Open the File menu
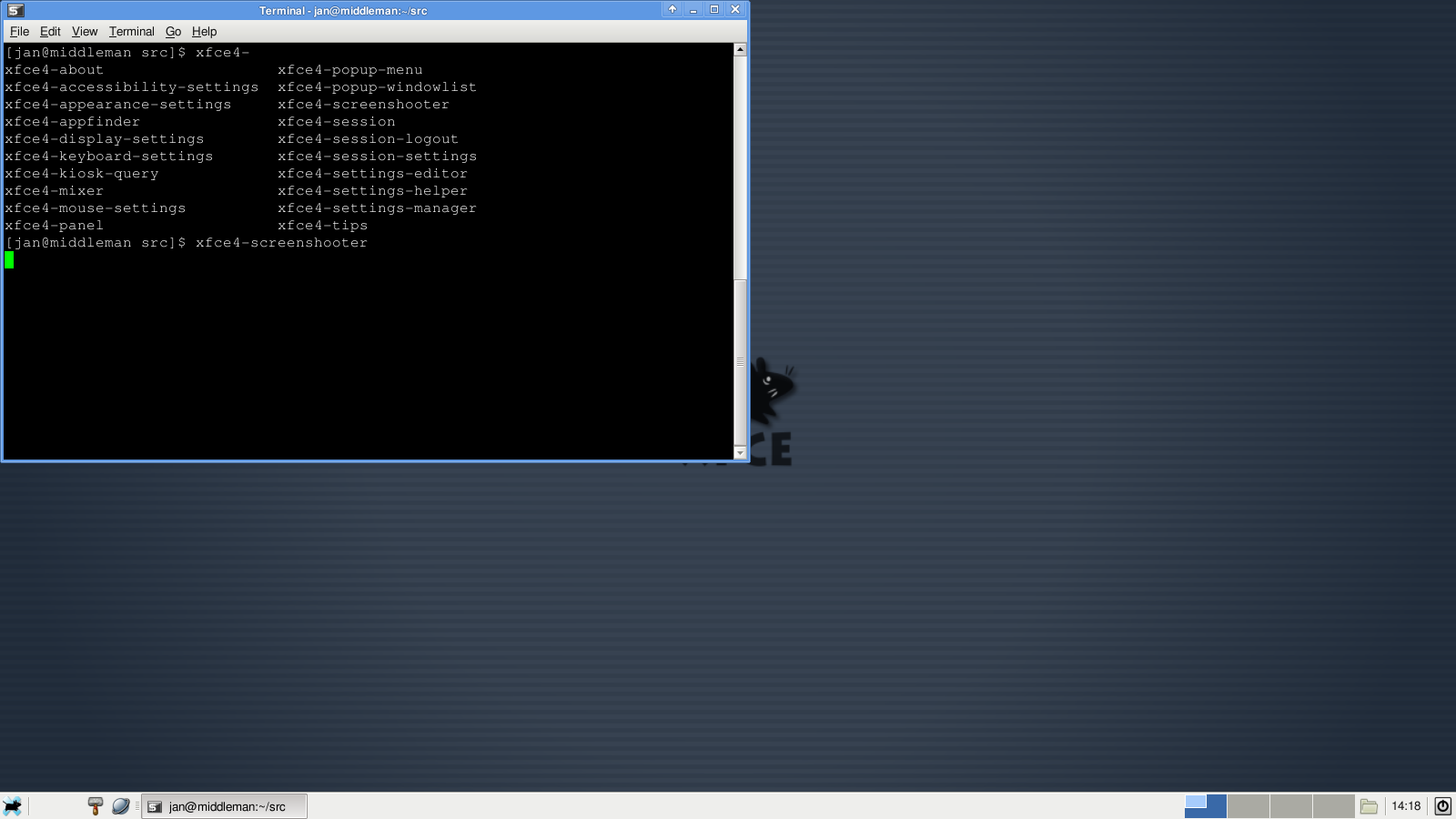1456x819 pixels. click(x=19, y=31)
